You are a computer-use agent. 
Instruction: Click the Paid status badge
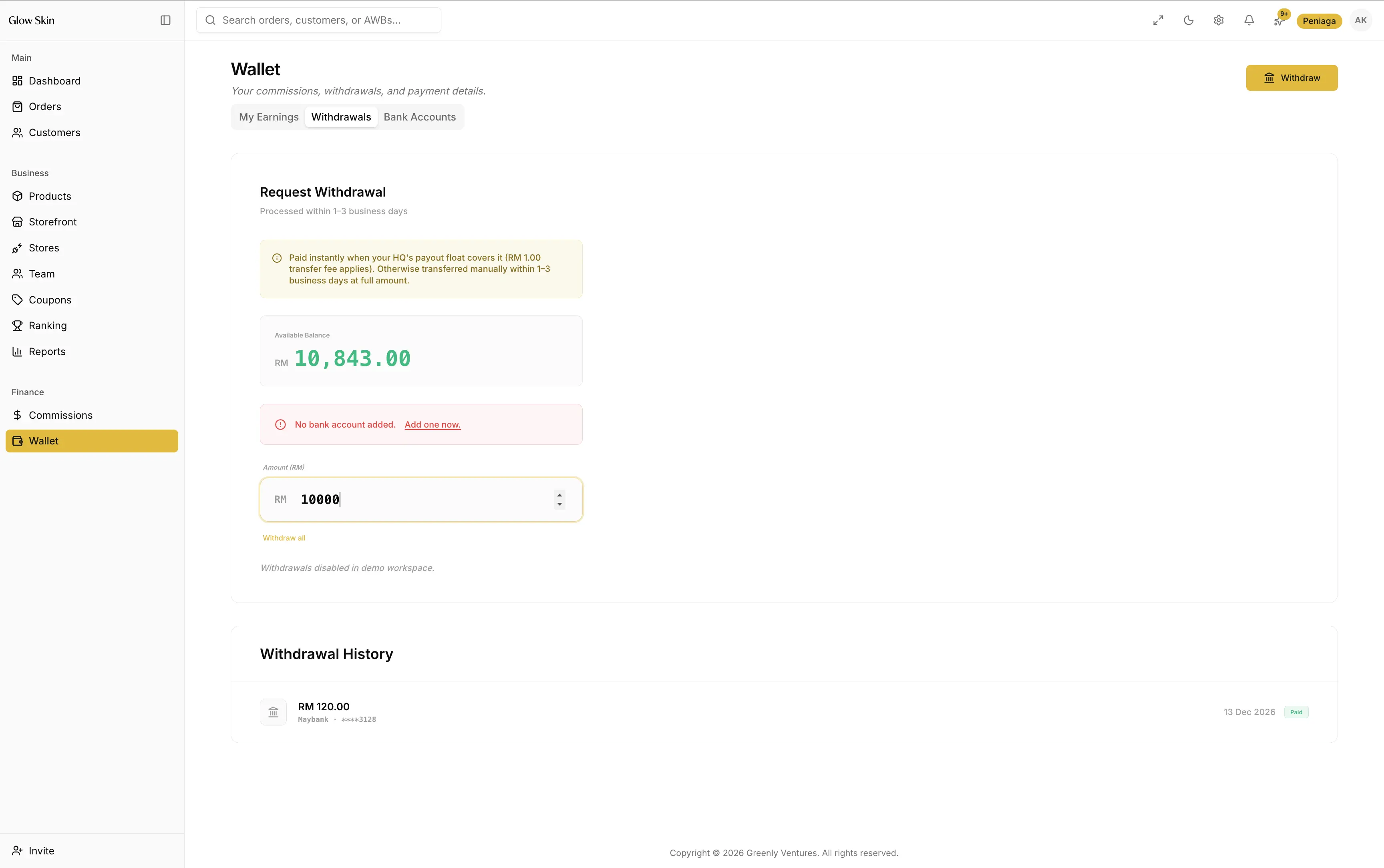coord(1296,712)
